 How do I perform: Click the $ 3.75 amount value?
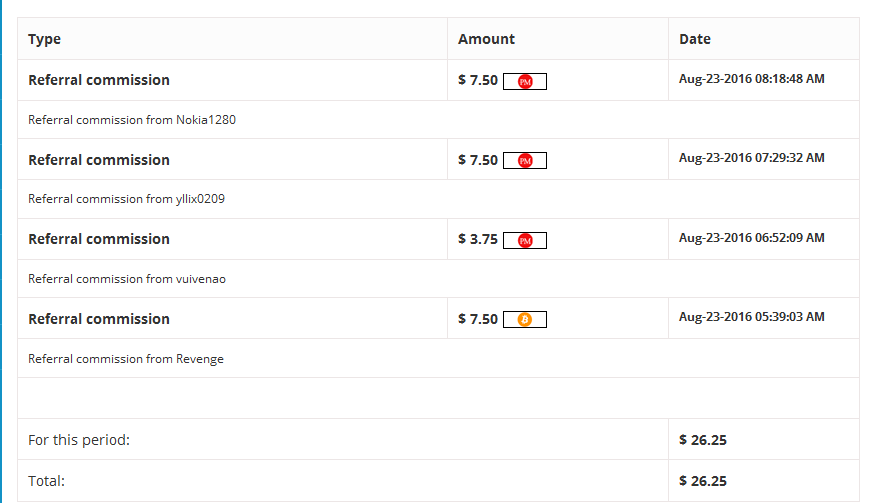tap(478, 240)
